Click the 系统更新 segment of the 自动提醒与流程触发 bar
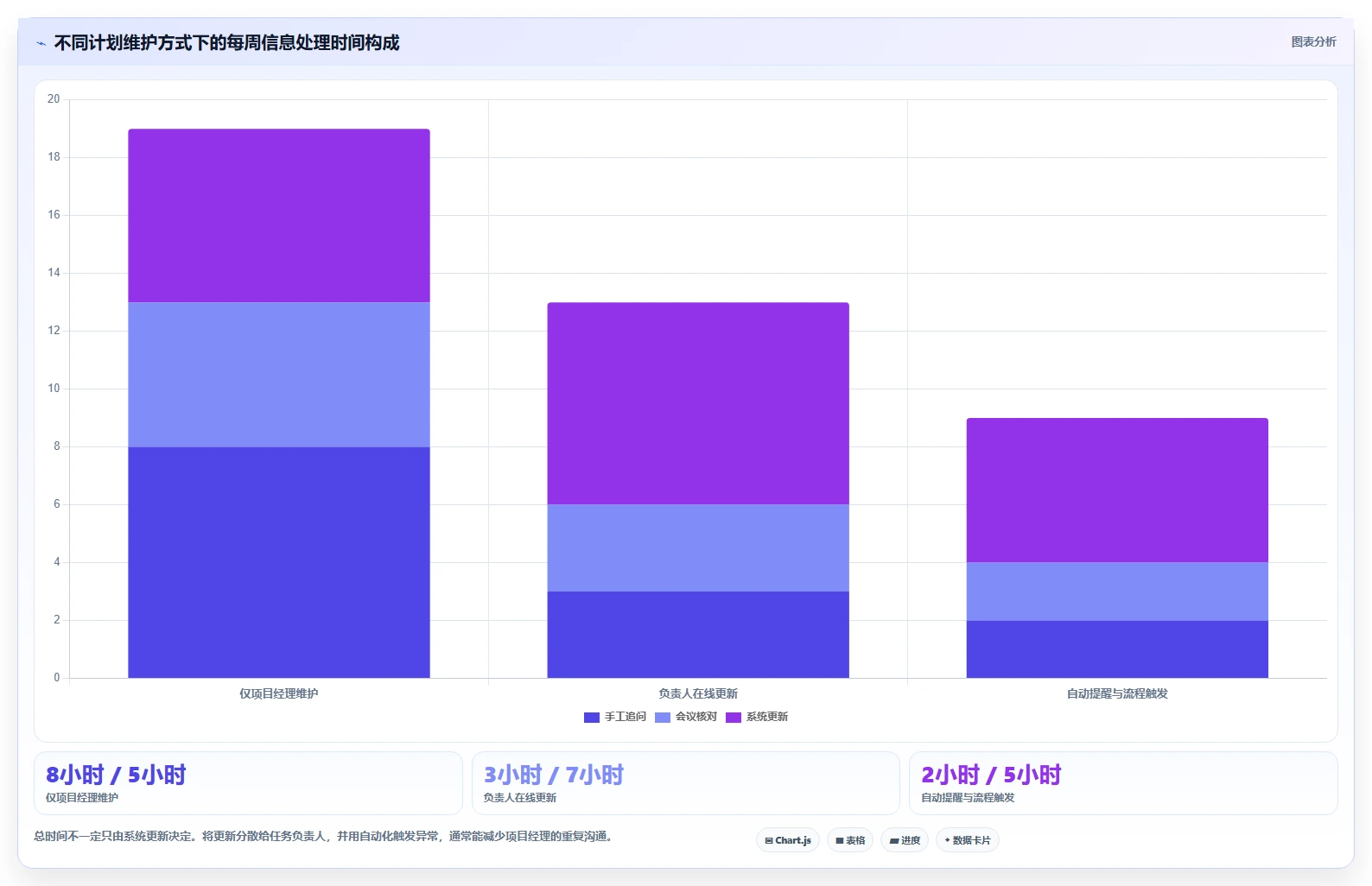Viewport: 1372px width, 886px height. (1117, 490)
